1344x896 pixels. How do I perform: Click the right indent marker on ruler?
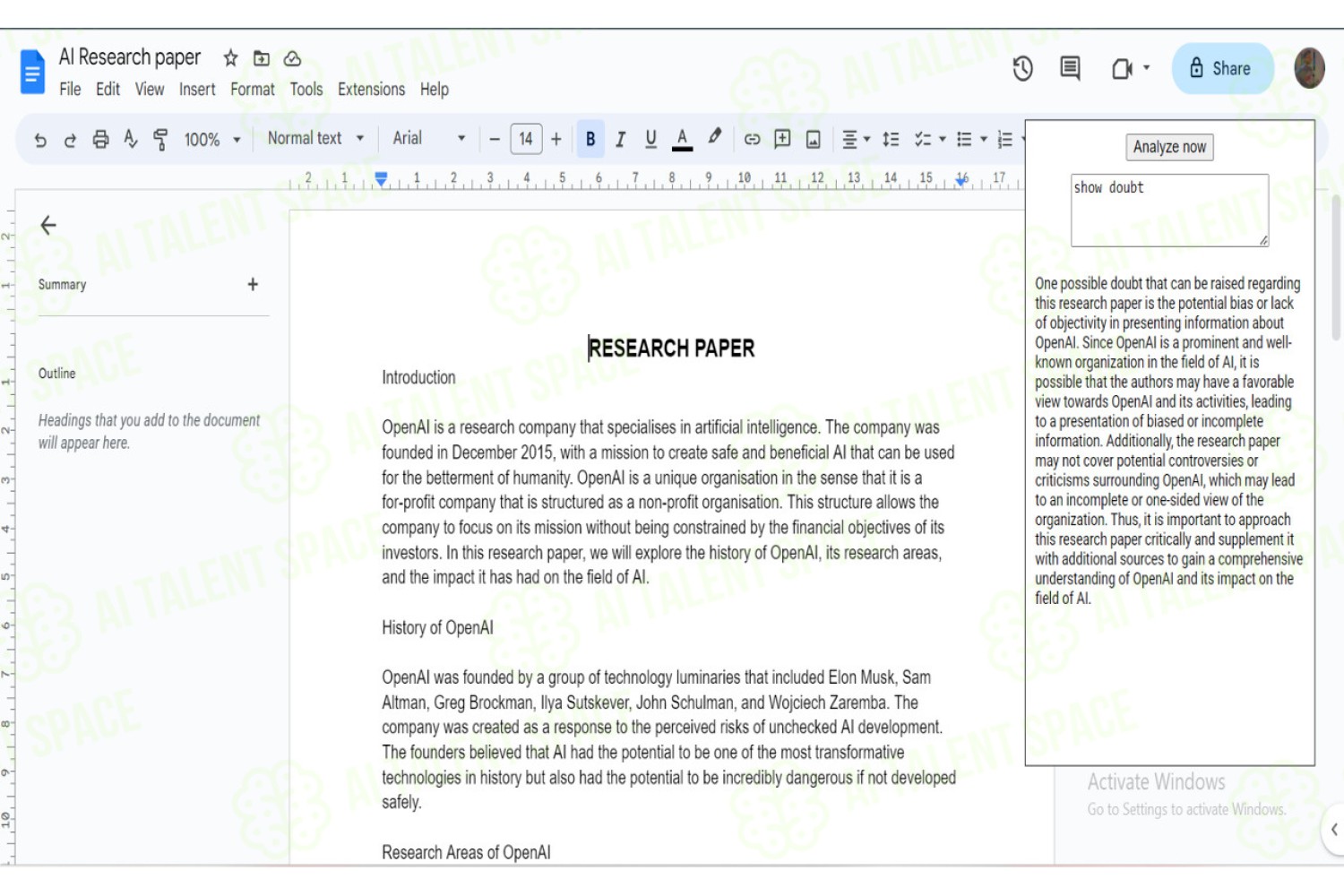click(961, 180)
